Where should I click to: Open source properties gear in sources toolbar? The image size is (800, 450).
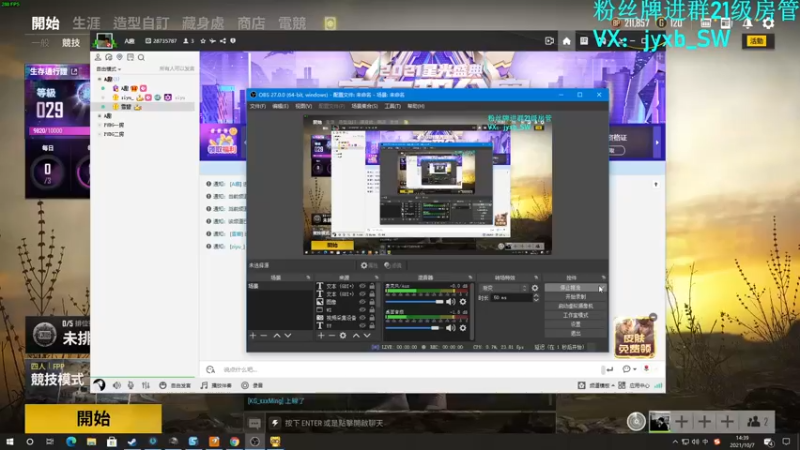343,336
